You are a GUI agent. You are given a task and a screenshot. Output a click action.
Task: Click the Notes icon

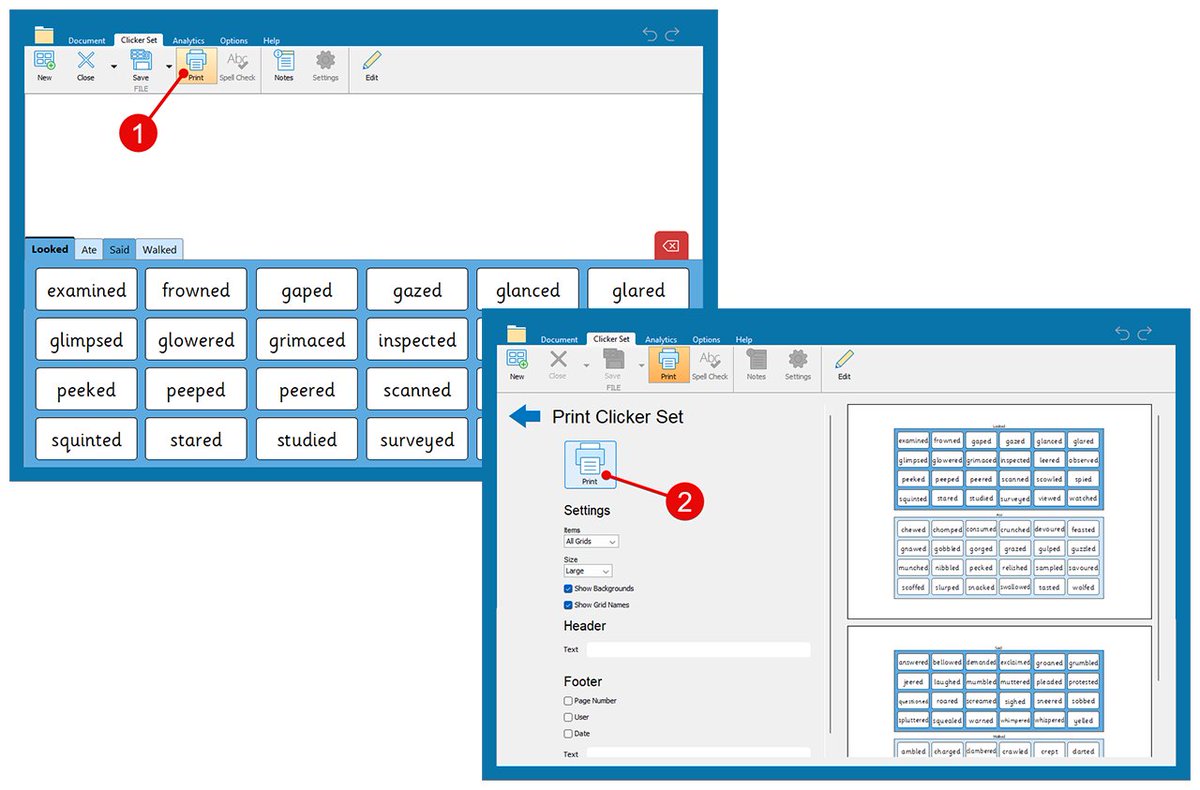[283, 62]
